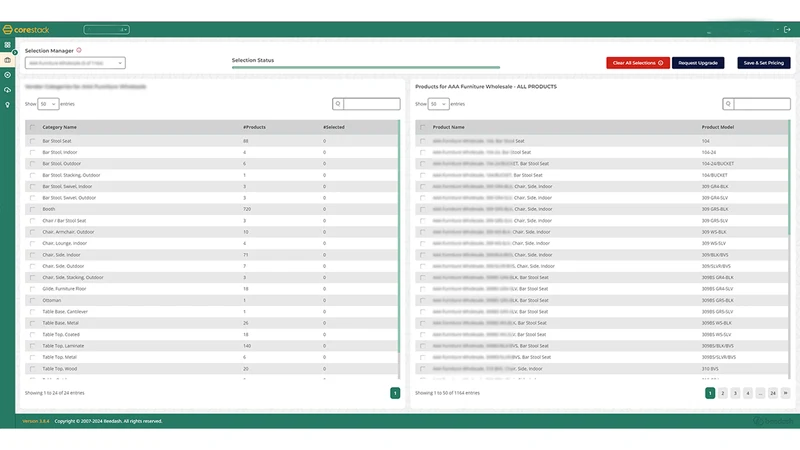800x450 pixels.
Task: Go to products page 24
Action: (x=773, y=393)
